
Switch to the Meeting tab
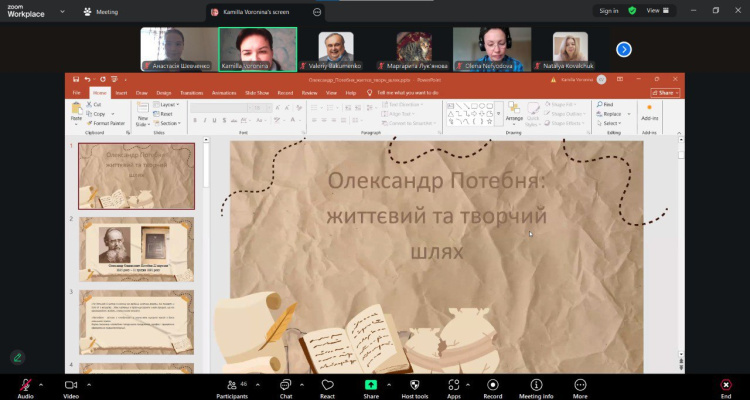coord(101,12)
